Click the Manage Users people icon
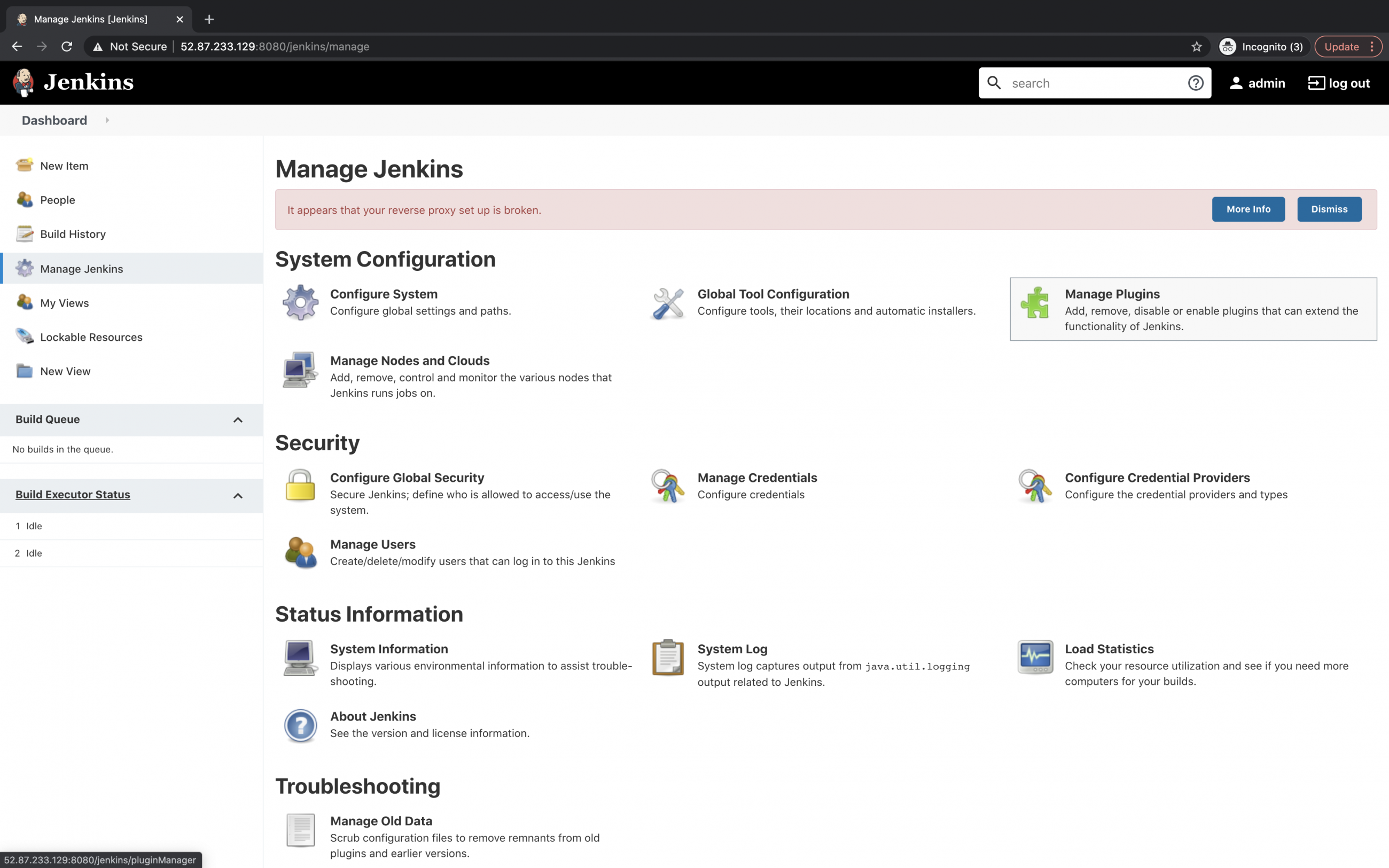 300,552
